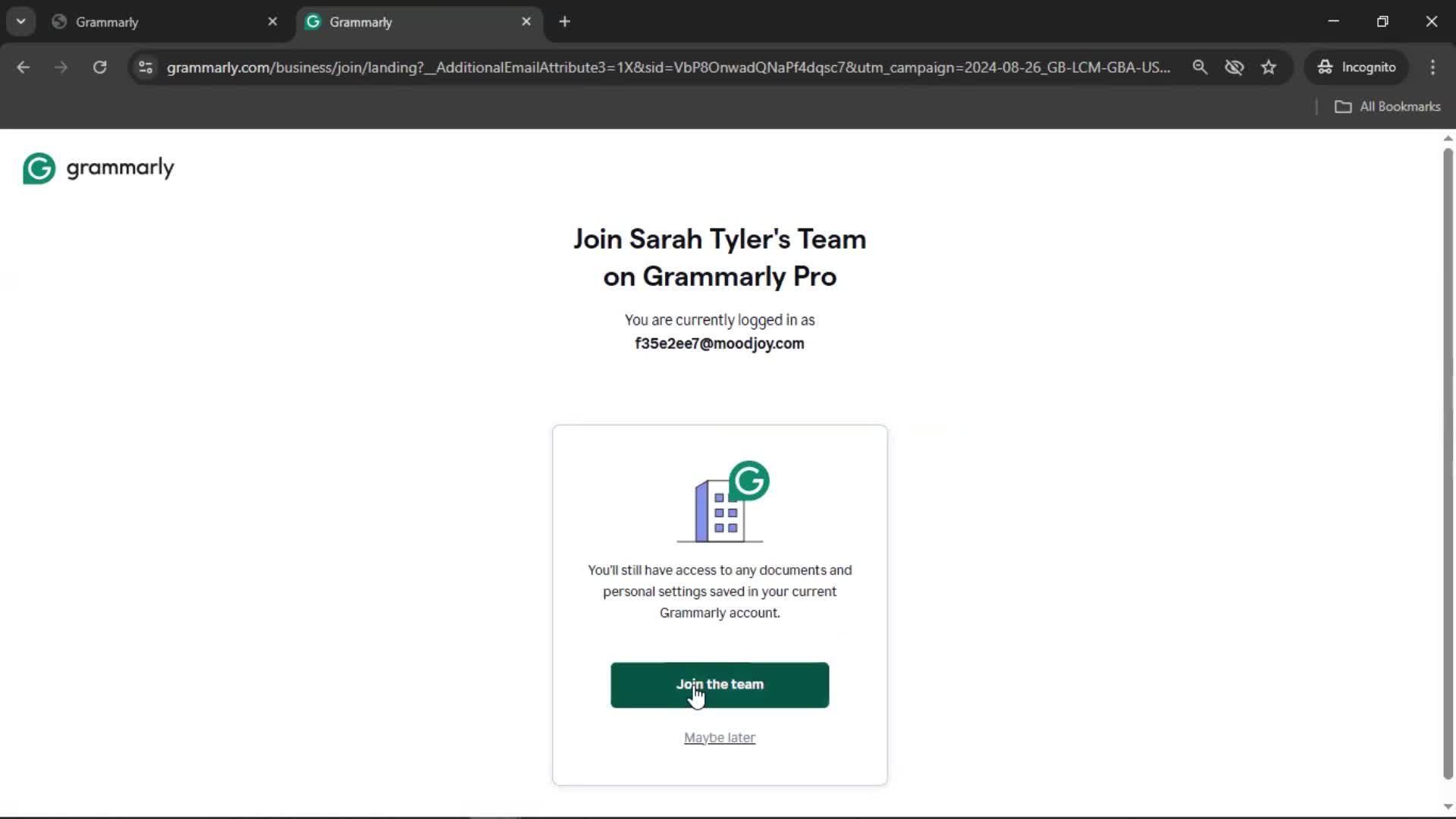Open the tab search dropdown arrow
Viewport: 1456px width, 819px height.
(x=21, y=21)
